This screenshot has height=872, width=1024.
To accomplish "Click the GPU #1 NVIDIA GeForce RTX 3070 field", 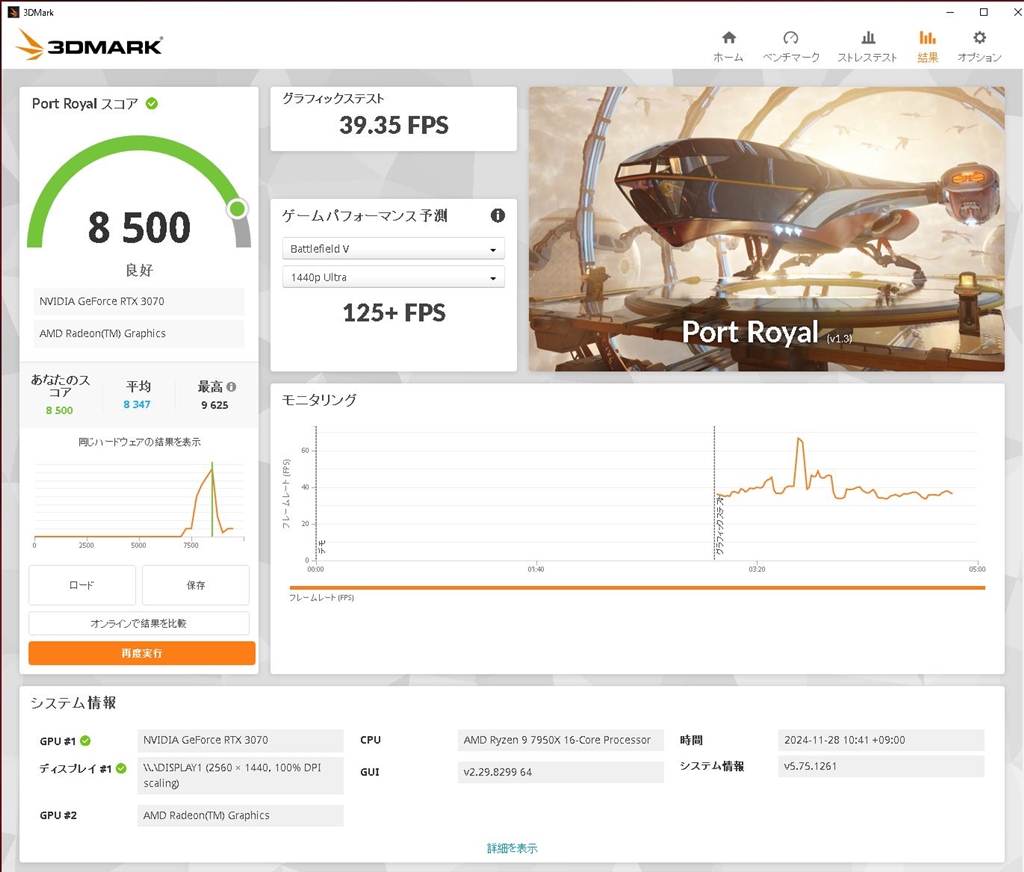I will 240,740.
